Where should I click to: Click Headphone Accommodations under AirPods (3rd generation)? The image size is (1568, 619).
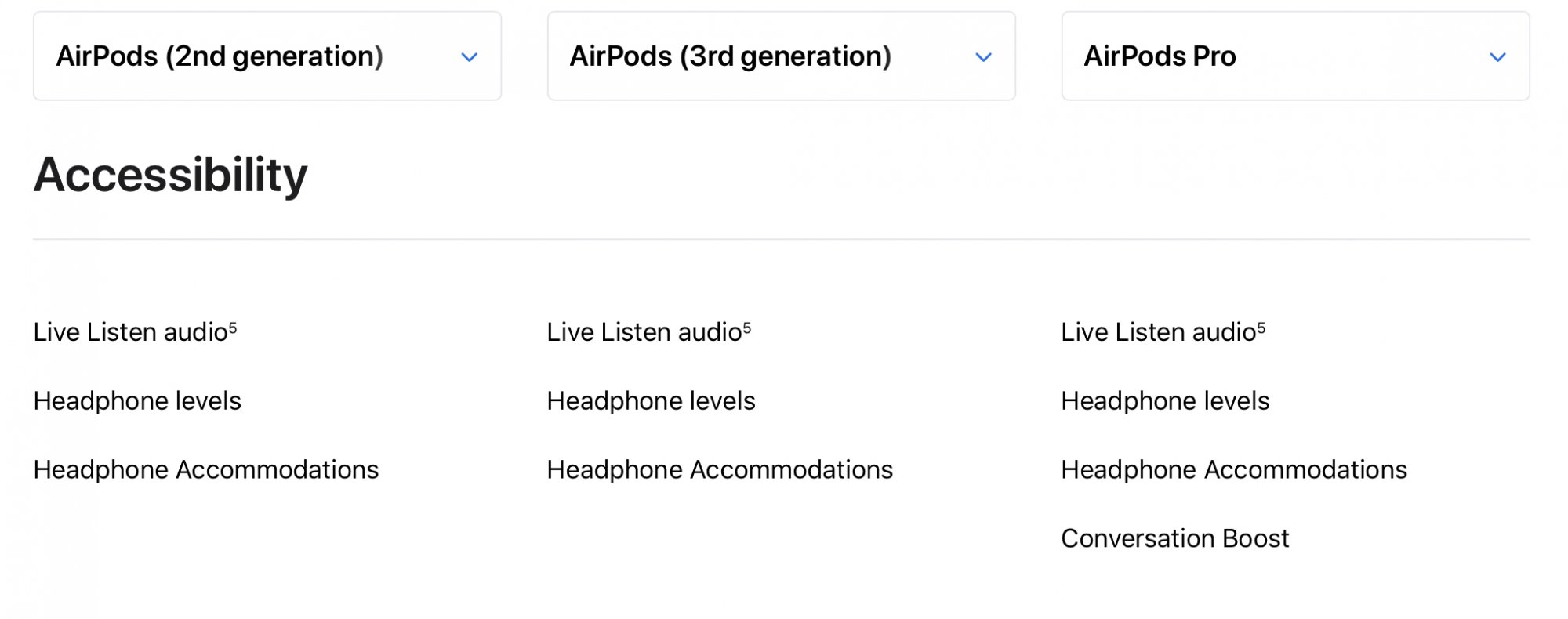click(x=720, y=470)
